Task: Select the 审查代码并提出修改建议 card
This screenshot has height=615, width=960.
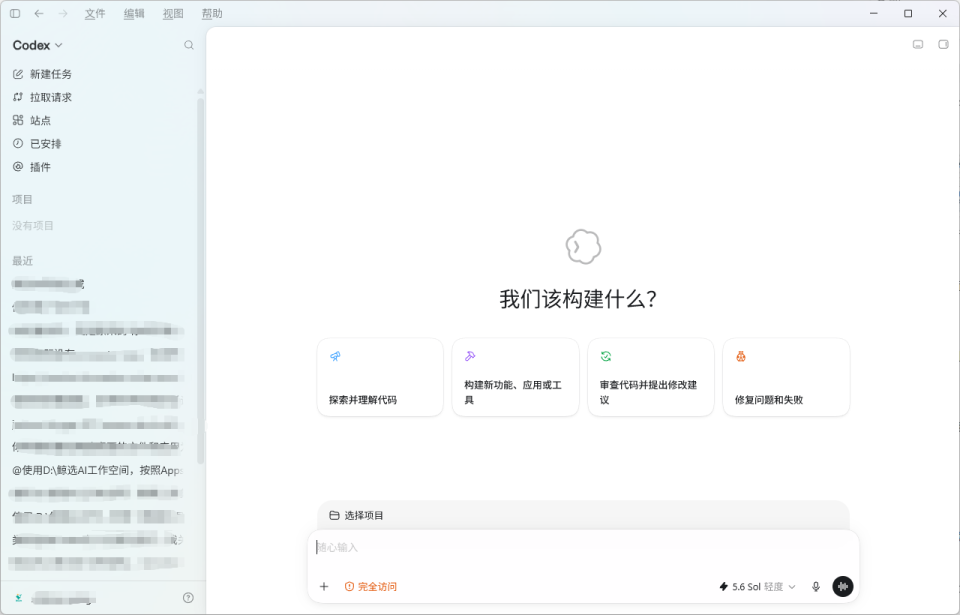Action: tap(651, 377)
